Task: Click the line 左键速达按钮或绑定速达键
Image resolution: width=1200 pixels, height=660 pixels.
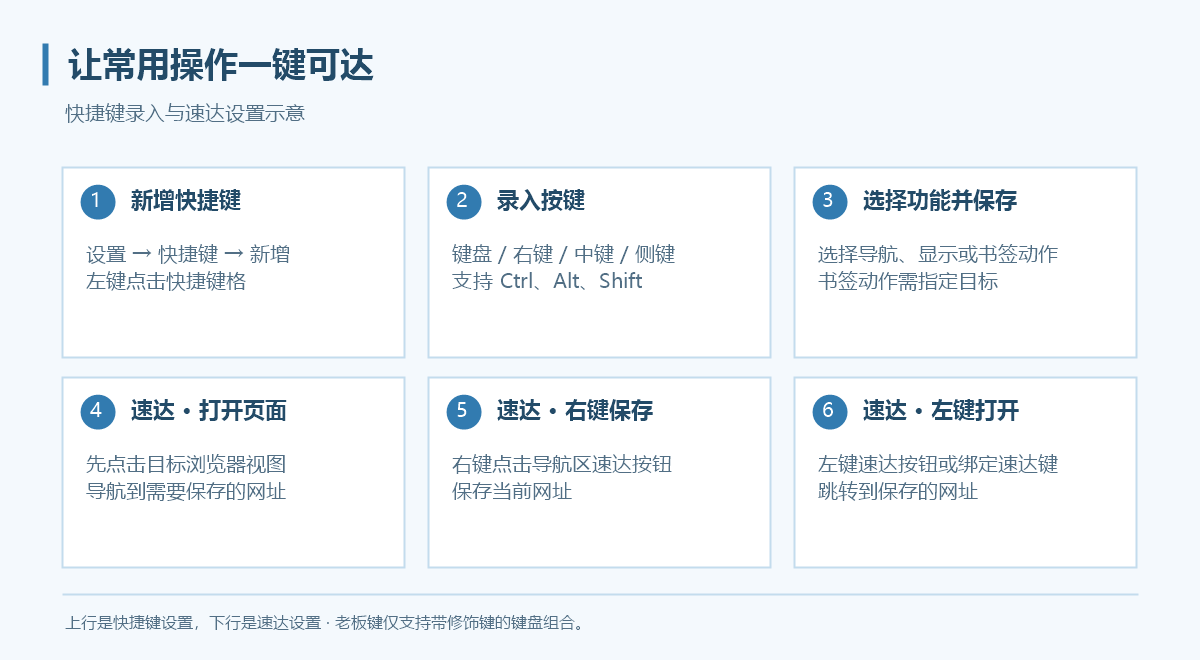Action: click(x=938, y=465)
